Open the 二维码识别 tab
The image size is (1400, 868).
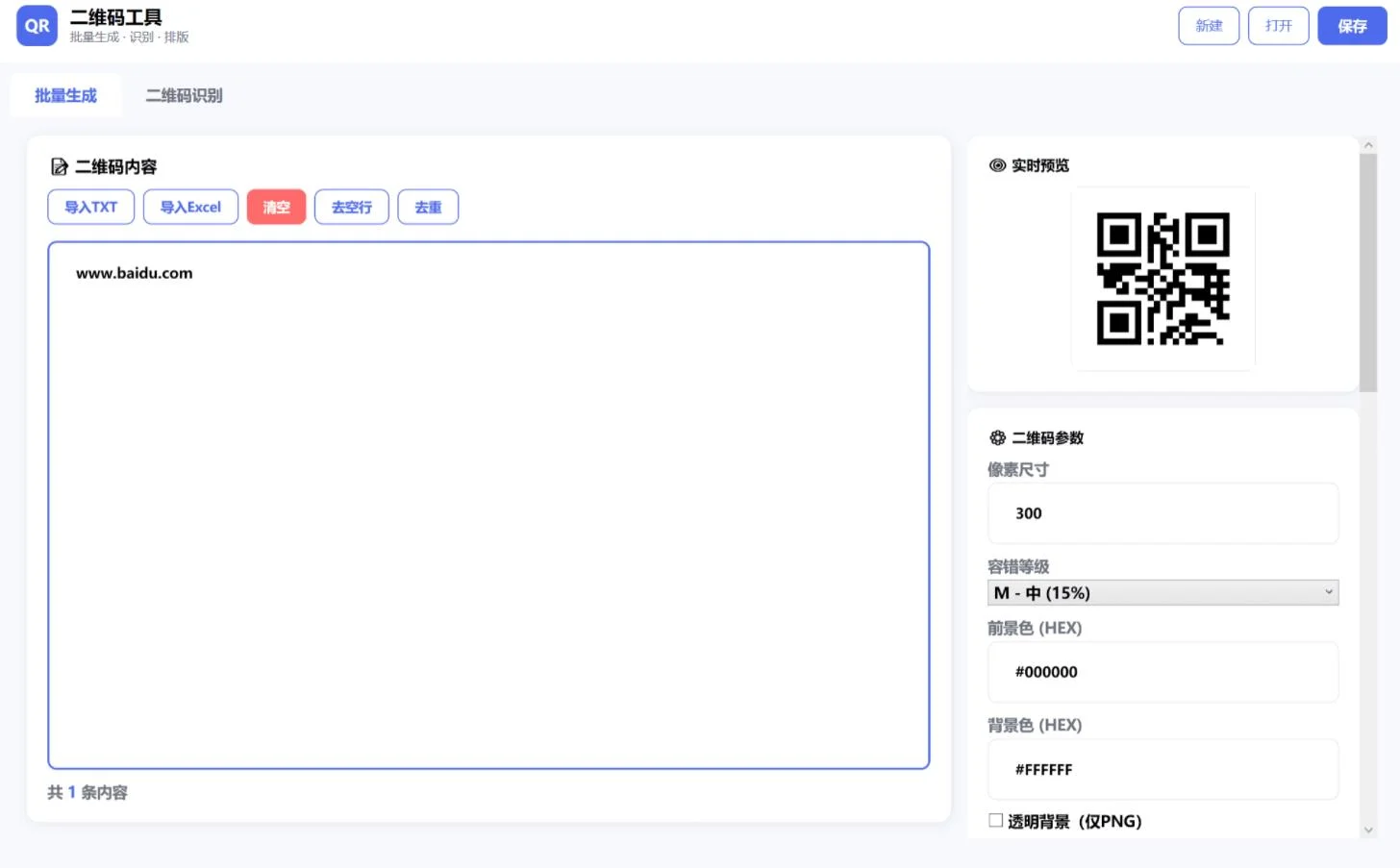coord(184,95)
